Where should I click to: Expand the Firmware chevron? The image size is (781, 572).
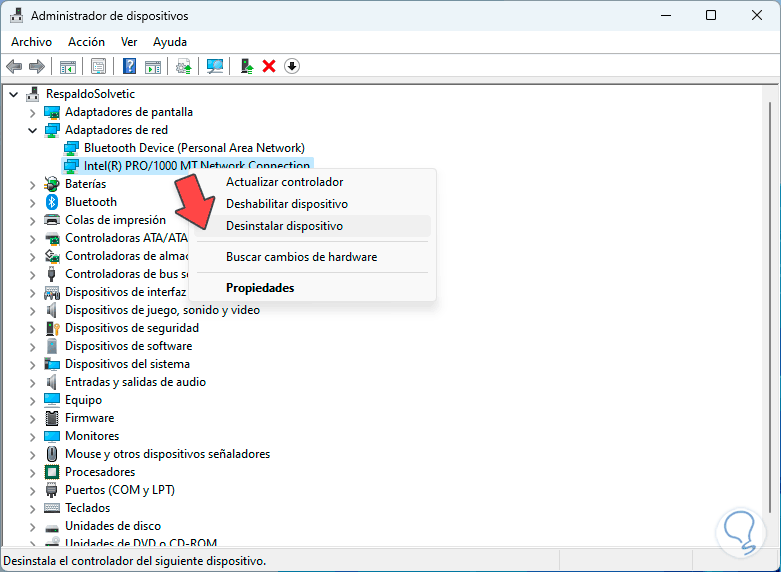point(32,419)
